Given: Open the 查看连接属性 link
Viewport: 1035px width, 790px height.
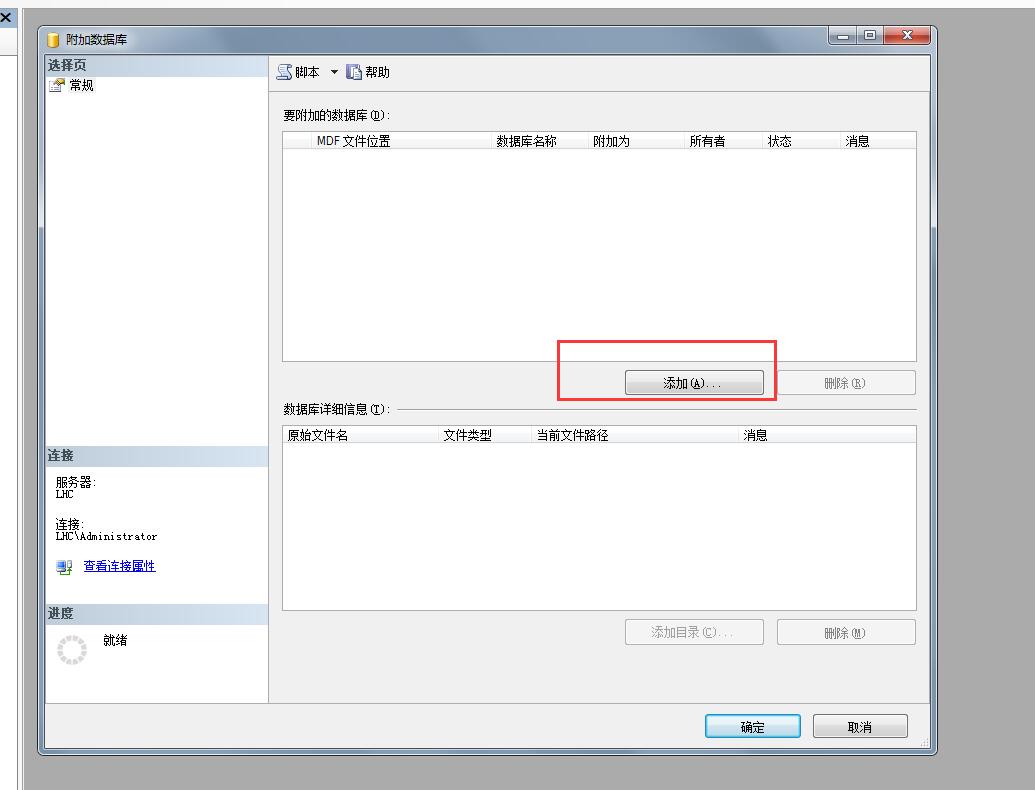Looking at the screenshot, I should coord(119,566).
